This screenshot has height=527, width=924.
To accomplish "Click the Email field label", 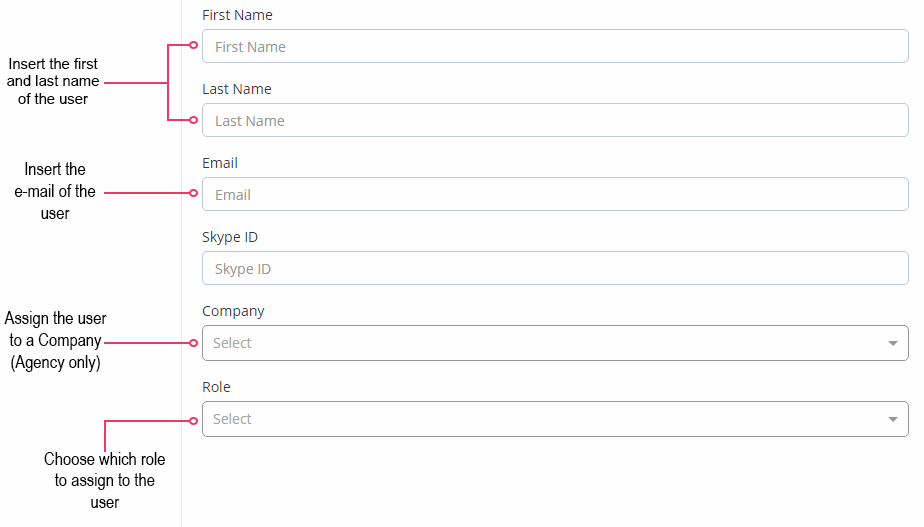I will [x=220, y=163].
